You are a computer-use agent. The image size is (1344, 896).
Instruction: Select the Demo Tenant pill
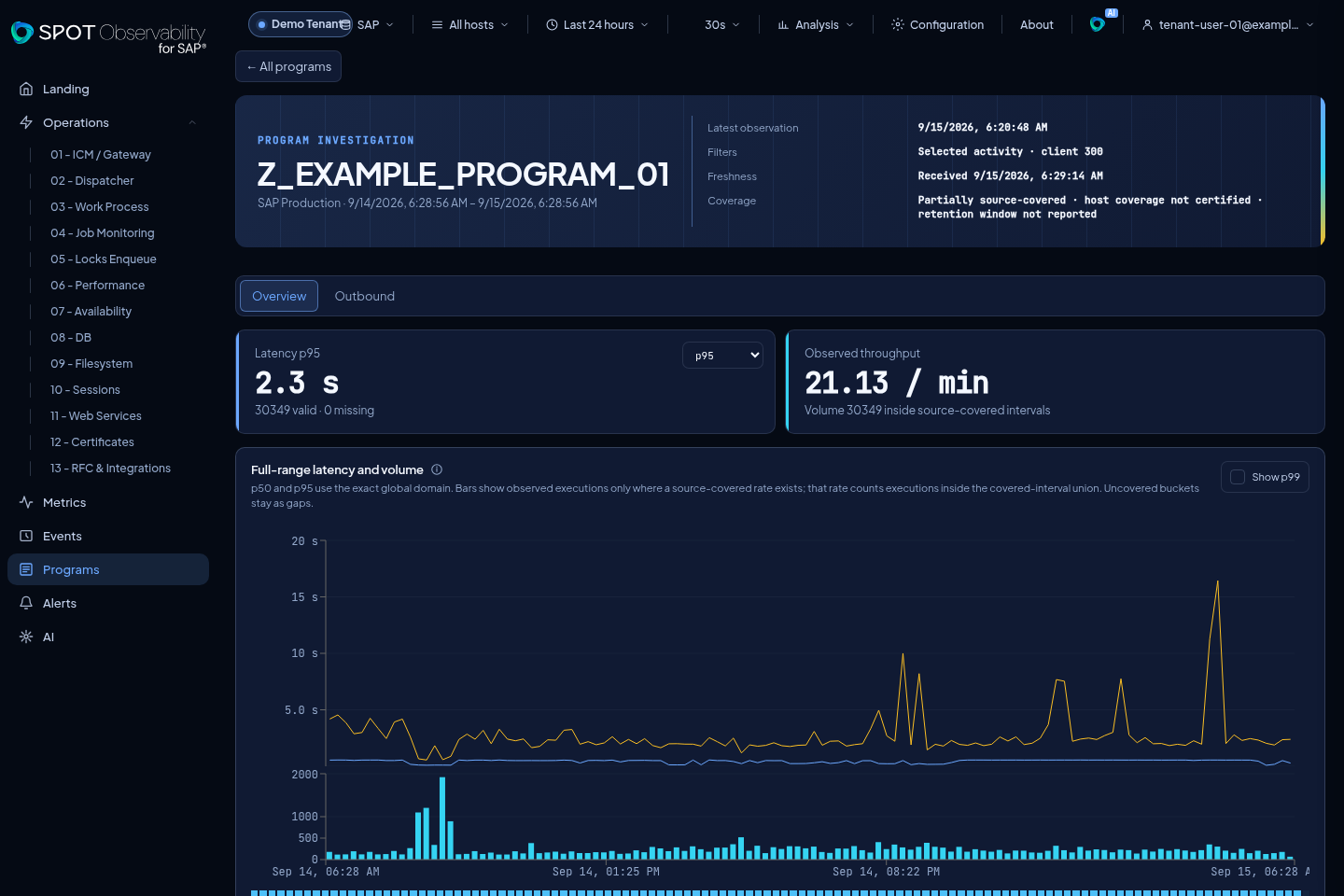(299, 24)
